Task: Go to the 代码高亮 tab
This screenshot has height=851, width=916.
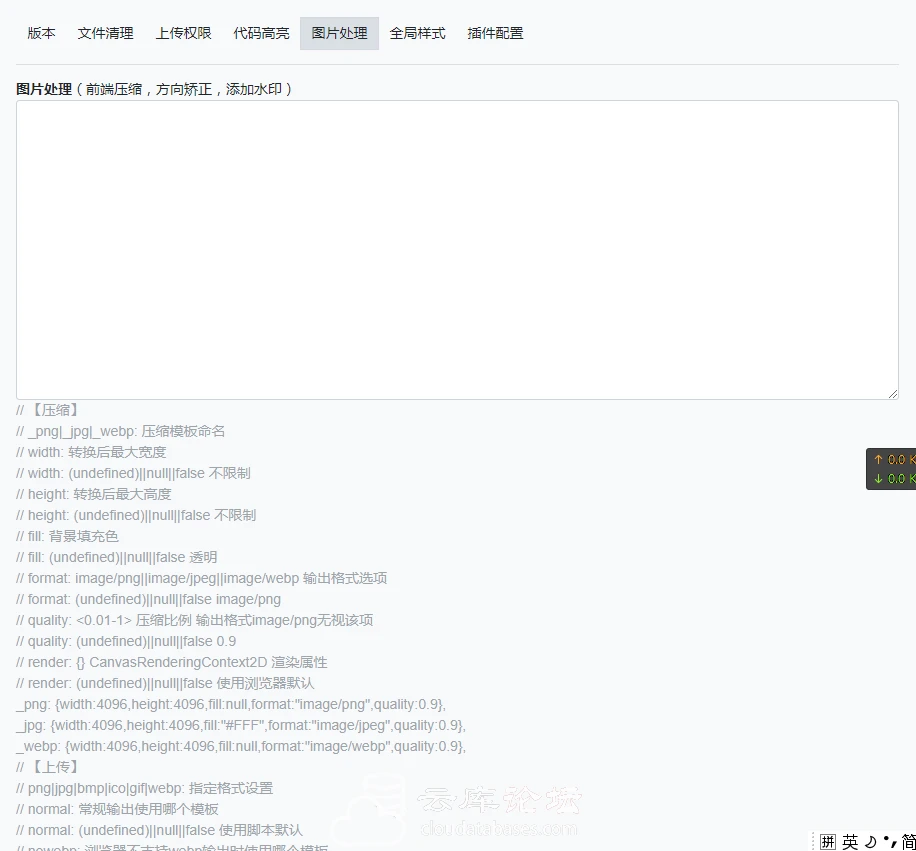Action: [x=261, y=33]
